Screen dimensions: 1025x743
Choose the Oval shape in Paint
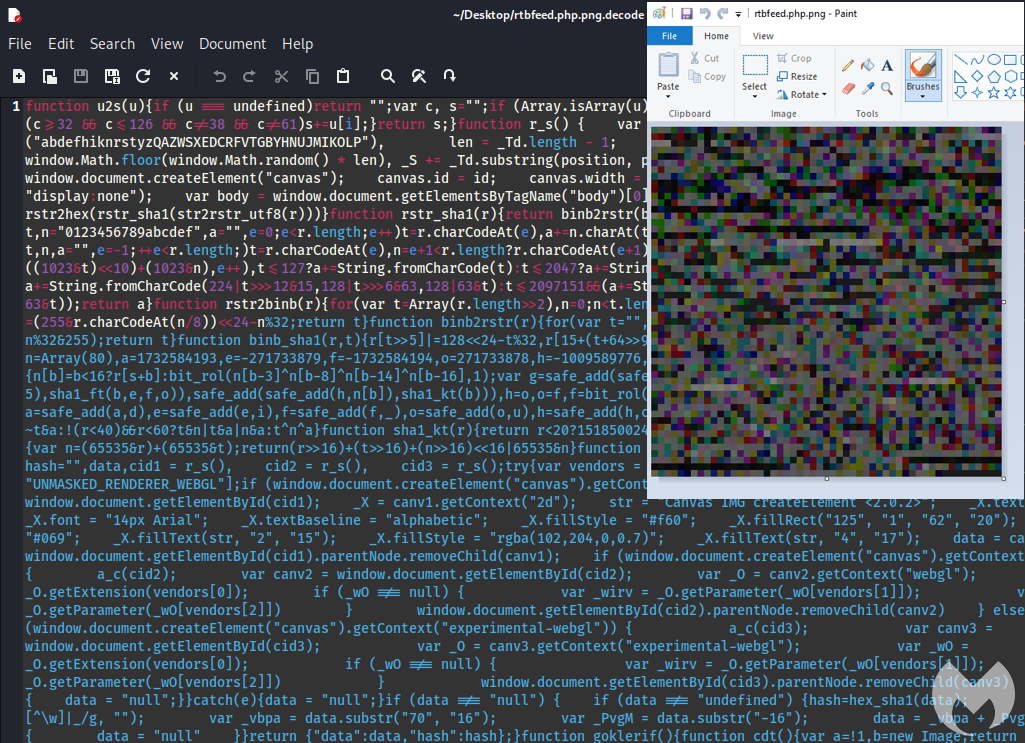pos(994,60)
